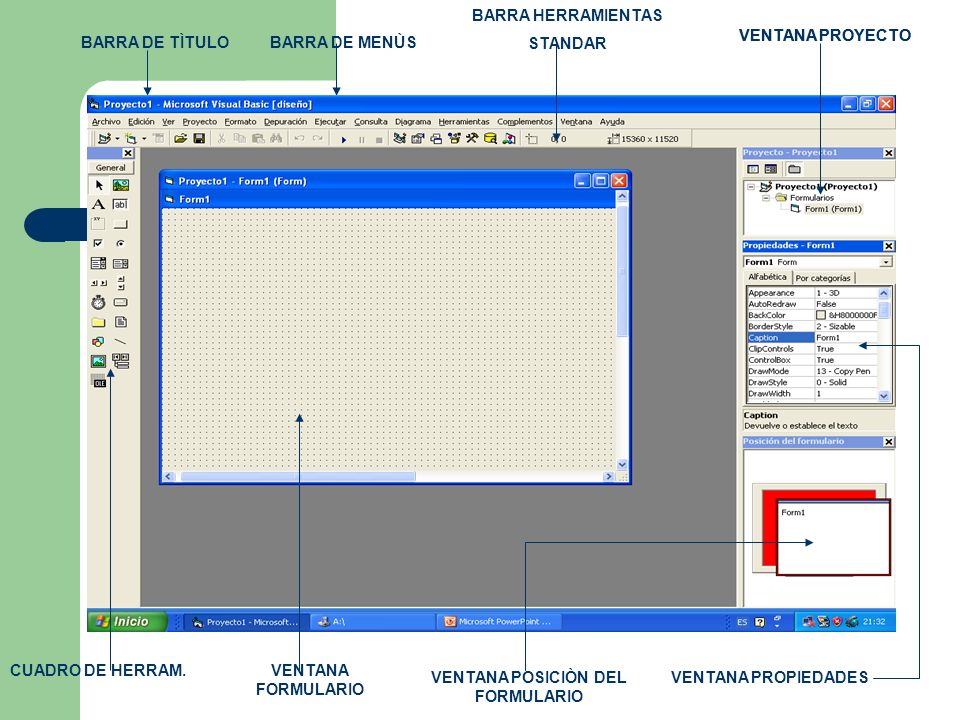The height and width of the screenshot is (720, 960).
Task: Click the Start (run) button in toolbar
Action: pyautogui.click(x=343, y=140)
